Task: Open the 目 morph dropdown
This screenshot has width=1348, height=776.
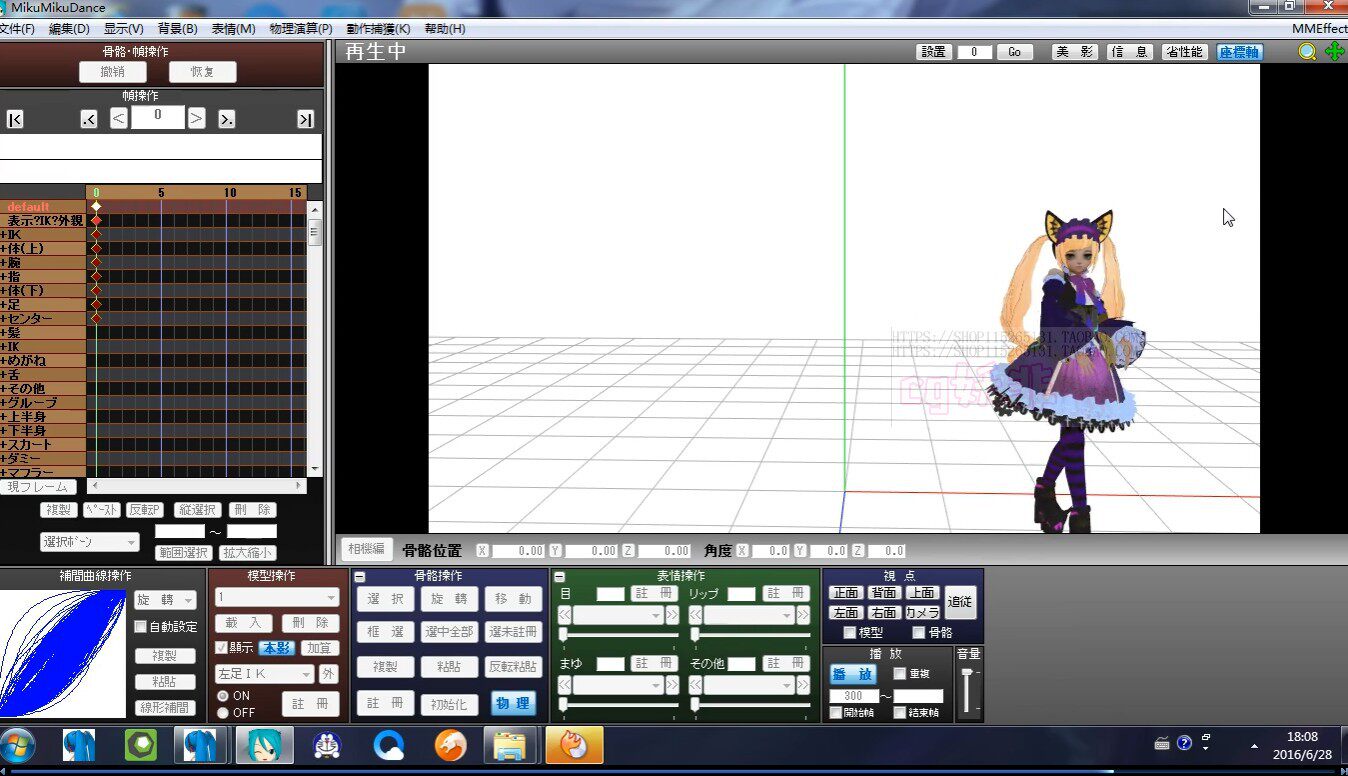Action: tap(618, 615)
